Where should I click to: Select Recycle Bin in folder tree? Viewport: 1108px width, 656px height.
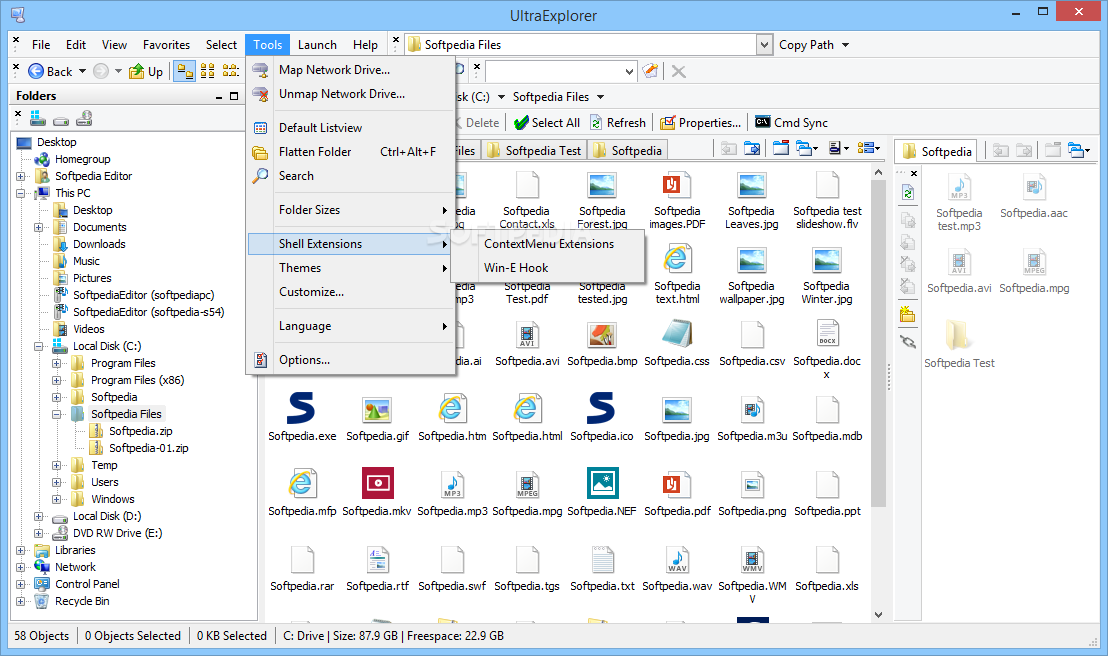point(82,601)
